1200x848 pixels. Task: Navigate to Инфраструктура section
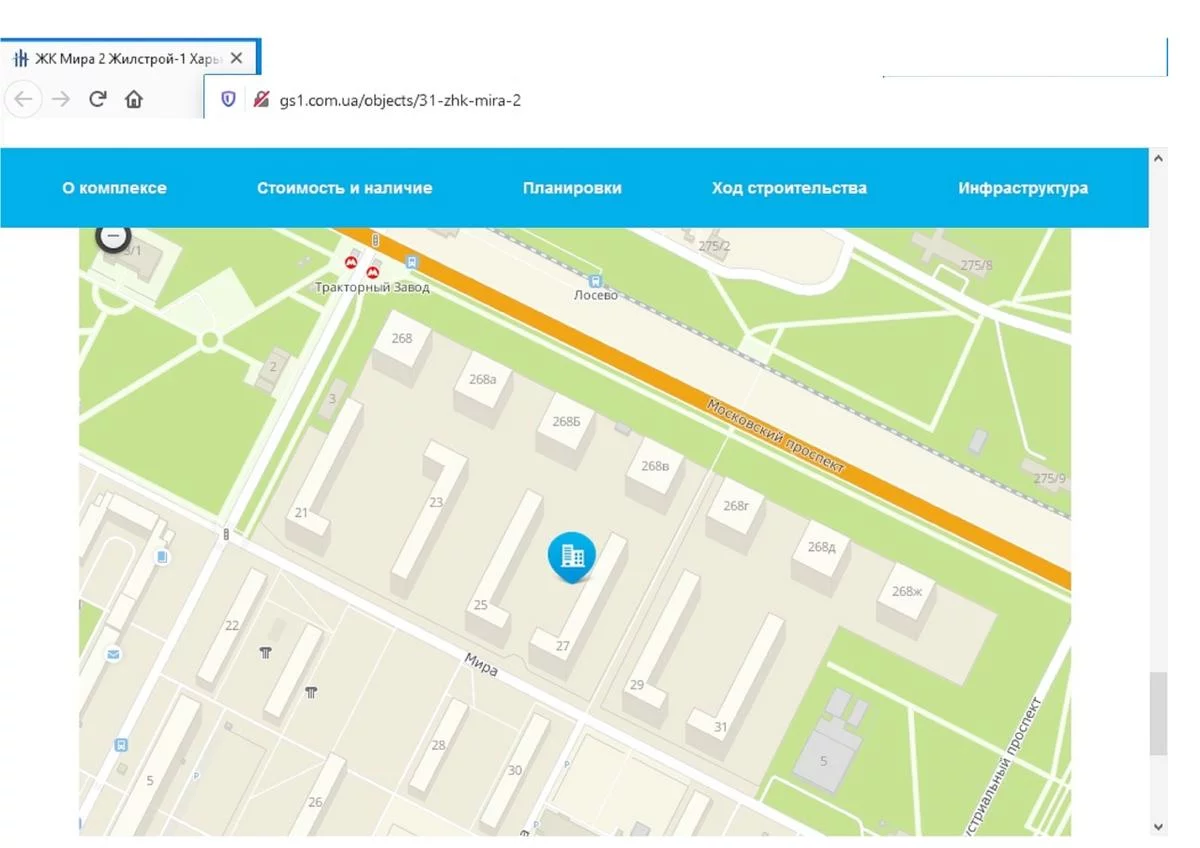(1023, 188)
